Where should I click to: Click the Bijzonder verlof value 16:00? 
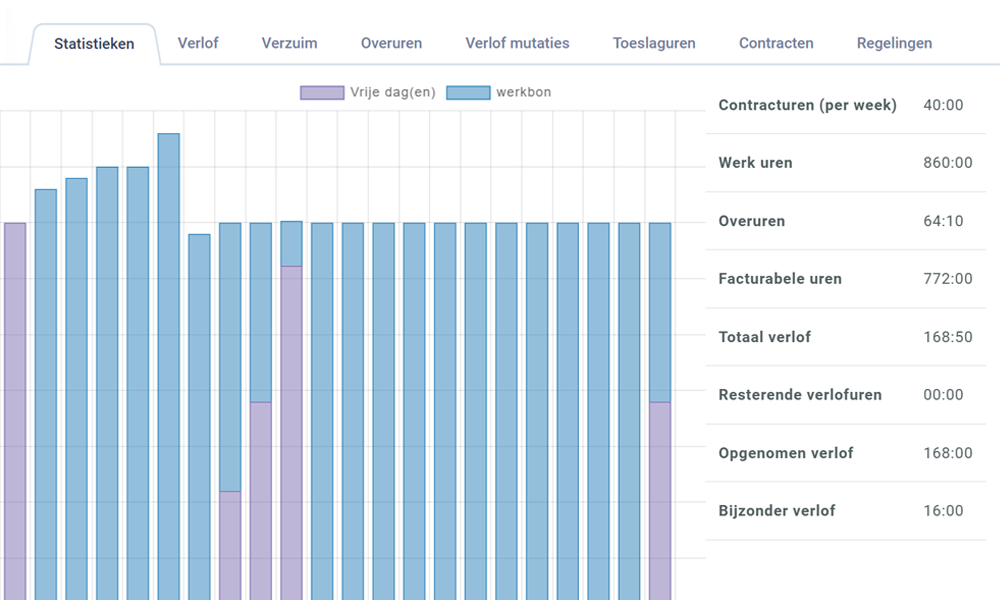pos(943,511)
